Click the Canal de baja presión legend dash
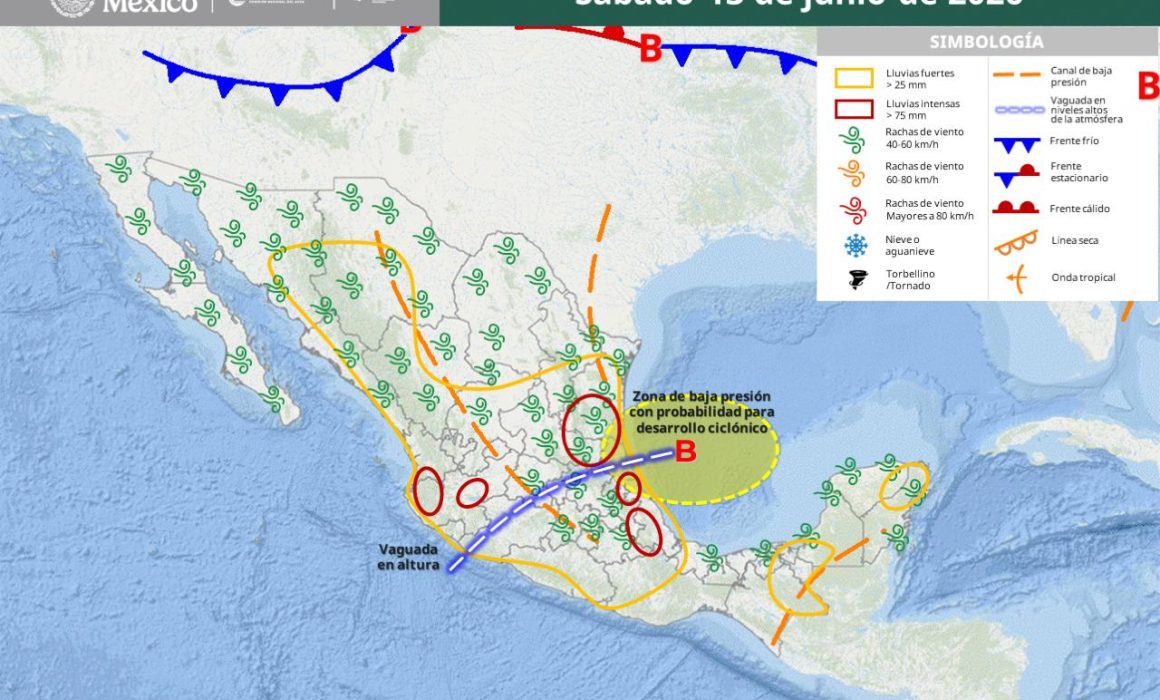The height and width of the screenshot is (700, 1160). click(x=1016, y=75)
